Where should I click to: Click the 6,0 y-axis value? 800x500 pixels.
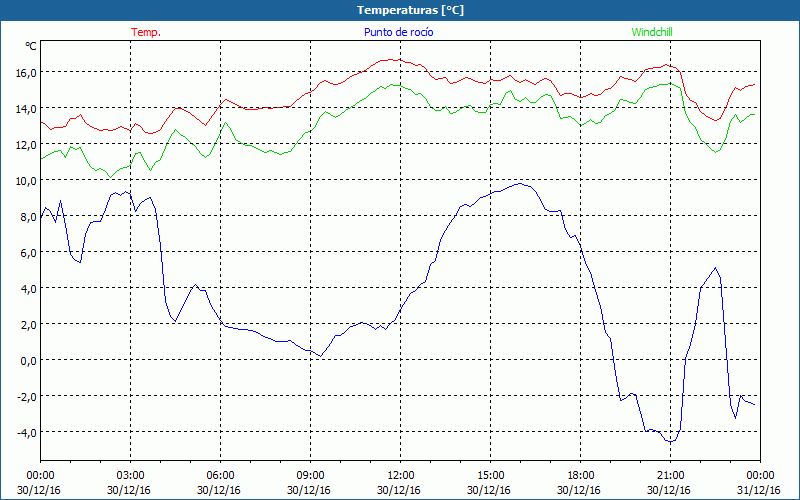coord(29,253)
